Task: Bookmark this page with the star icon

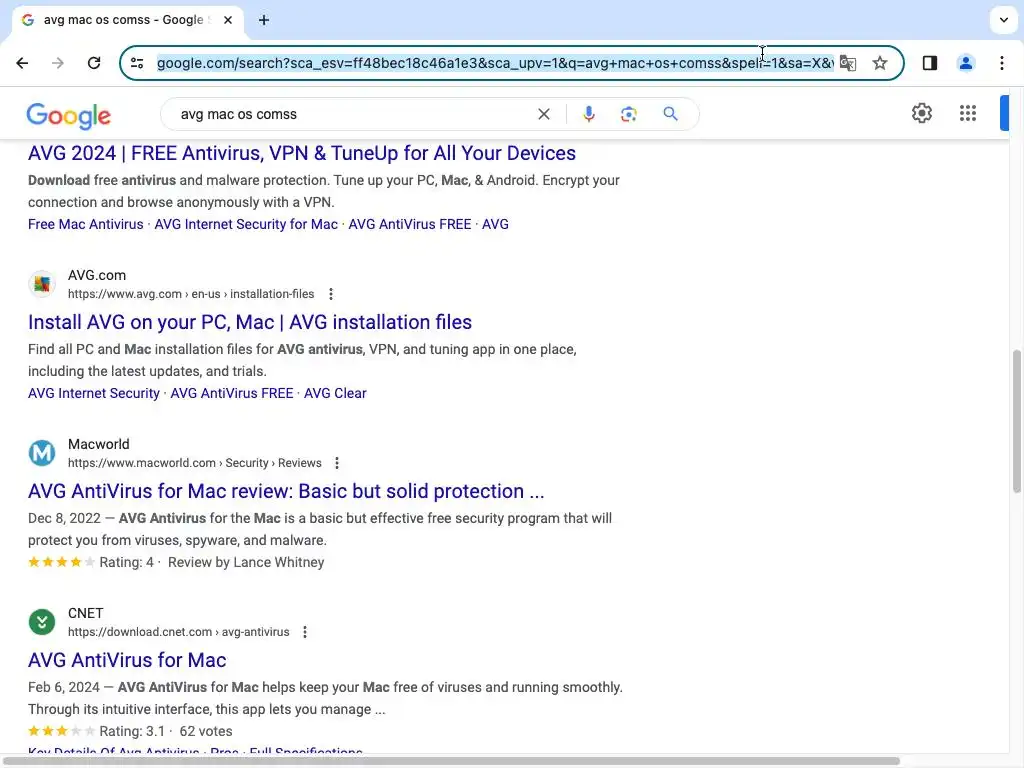Action: point(880,63)
